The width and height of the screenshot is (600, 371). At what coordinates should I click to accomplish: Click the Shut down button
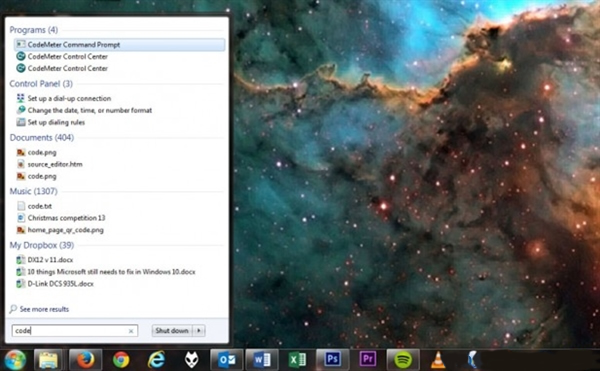[x=172, y=330]
